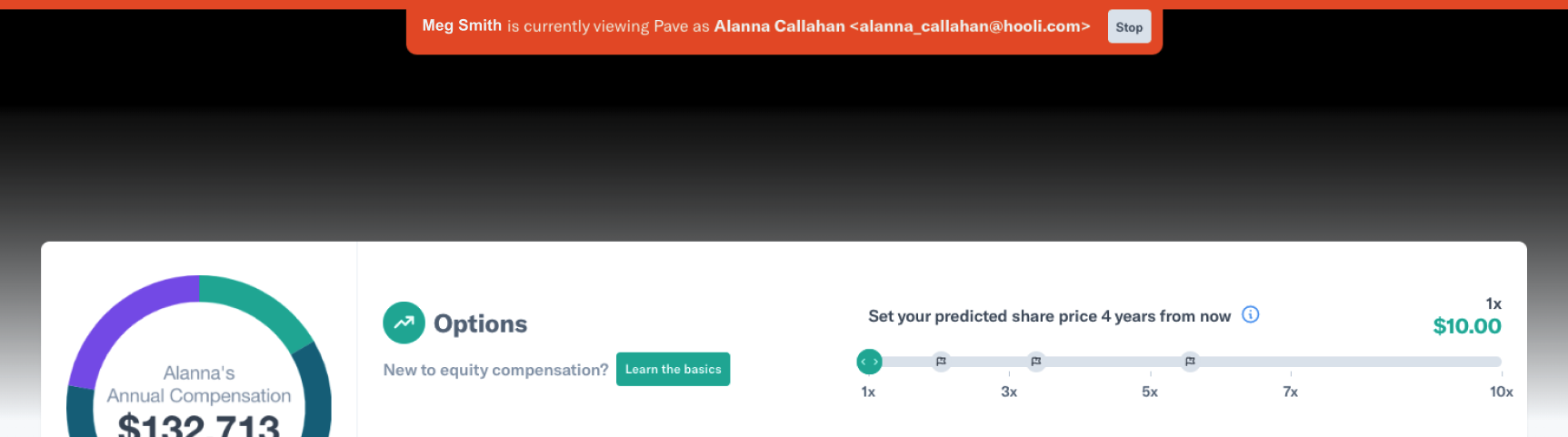Click the second flag marker near 3x
The width and height of the screenshot is (1568, 437).
coord(1035,362)
